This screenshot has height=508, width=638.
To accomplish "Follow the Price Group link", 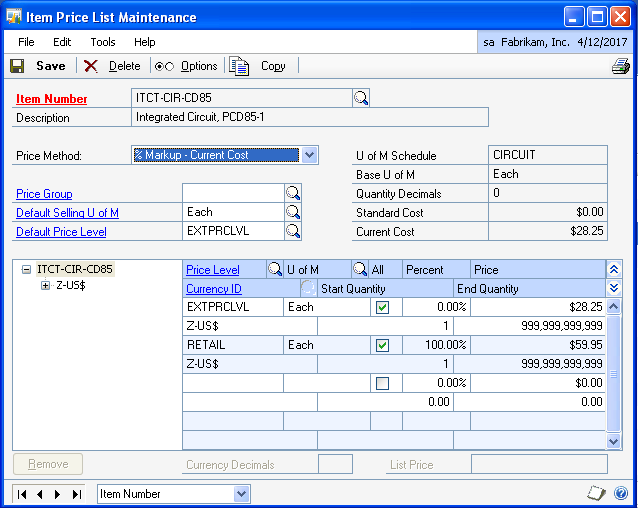I will click(44, 194).
